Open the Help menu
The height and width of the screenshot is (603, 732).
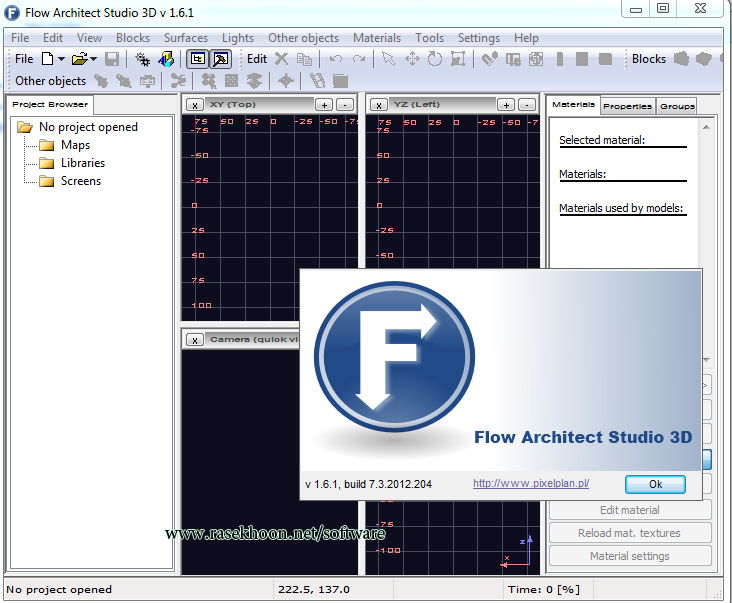click(526, 38)
